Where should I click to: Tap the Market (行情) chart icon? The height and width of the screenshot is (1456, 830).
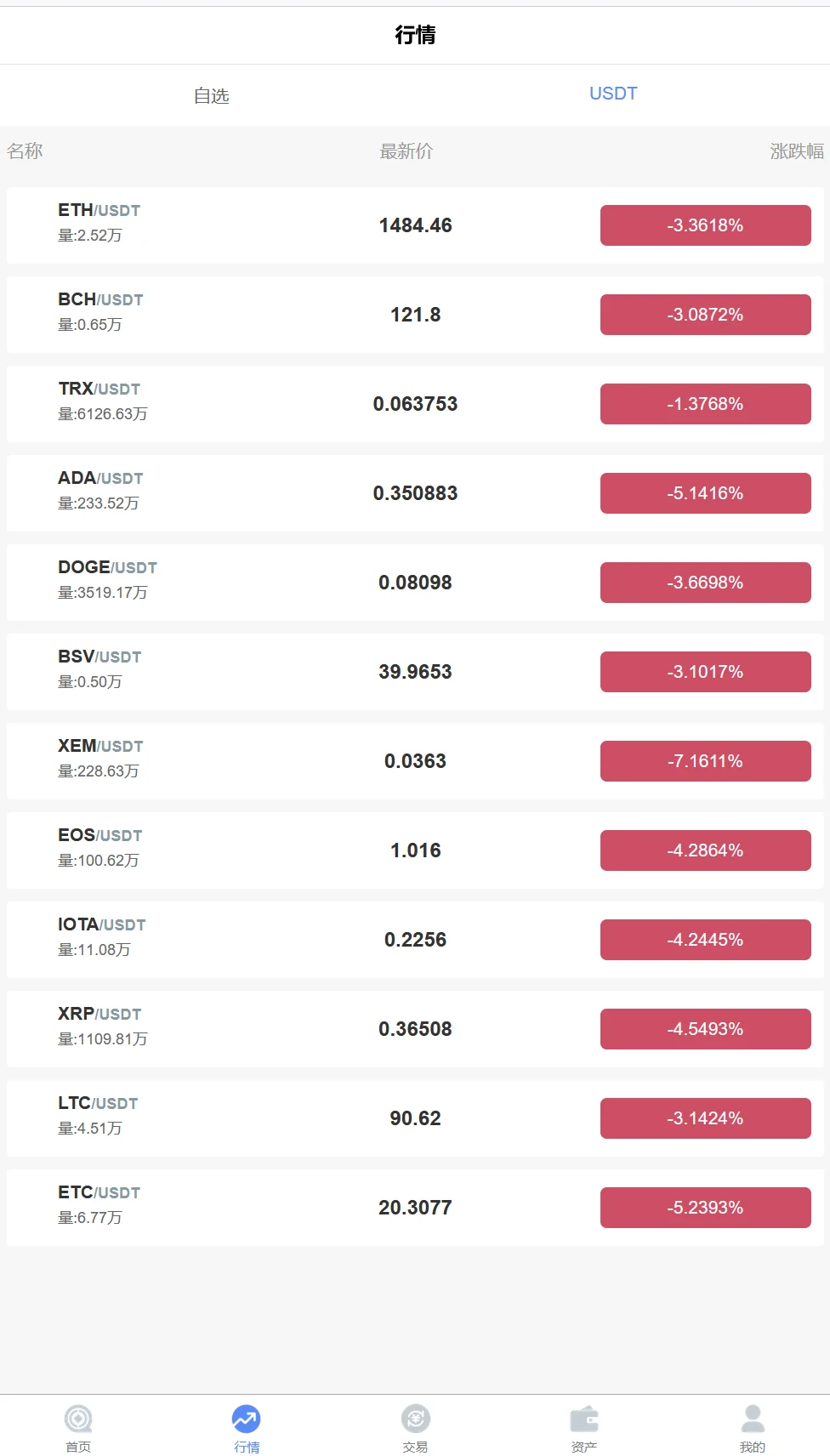click(247, 1419)
